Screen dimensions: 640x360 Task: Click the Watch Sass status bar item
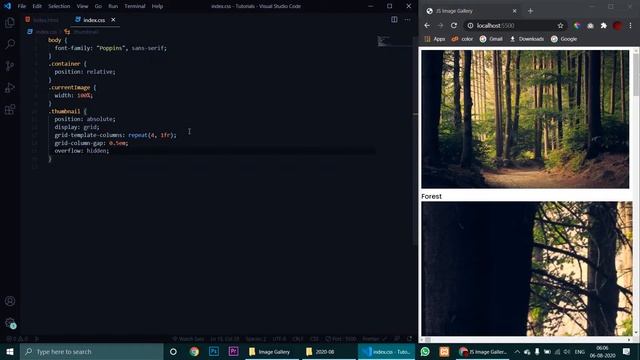point(188,339)
